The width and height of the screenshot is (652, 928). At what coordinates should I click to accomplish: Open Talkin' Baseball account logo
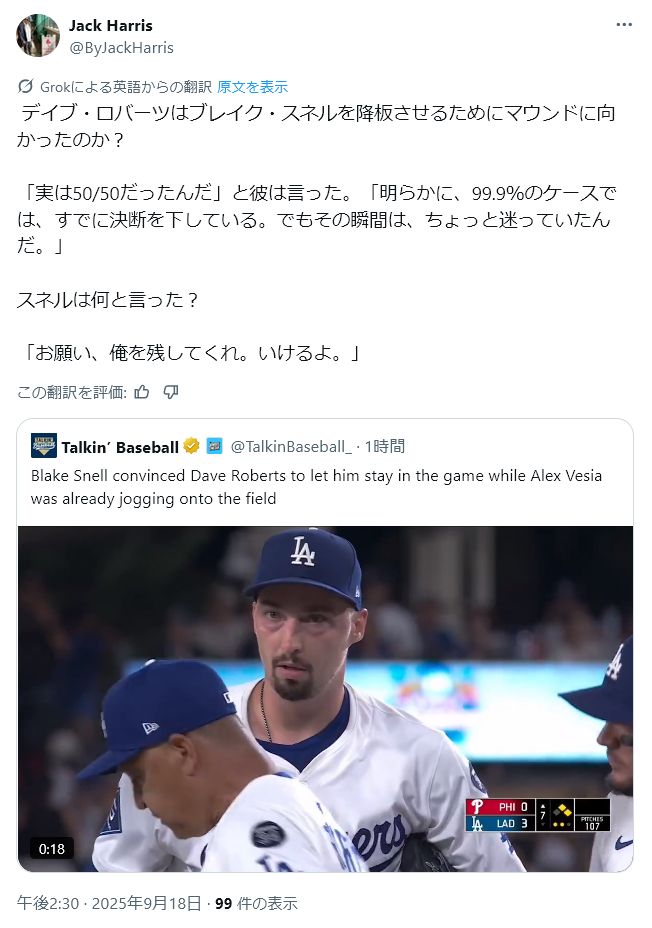click(44, 446)
